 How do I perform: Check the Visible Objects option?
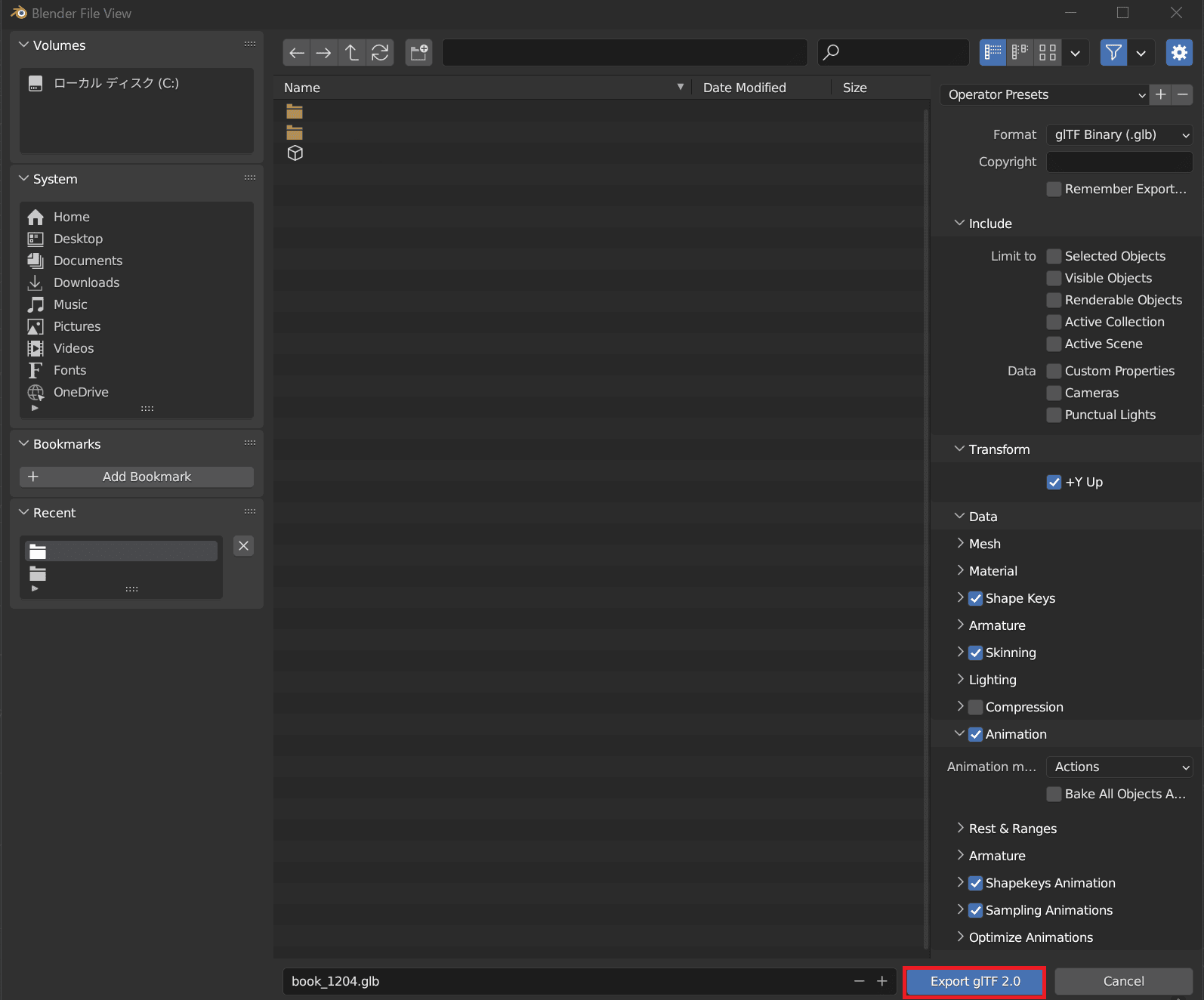pyautogui.click(x=1054, y=278)
